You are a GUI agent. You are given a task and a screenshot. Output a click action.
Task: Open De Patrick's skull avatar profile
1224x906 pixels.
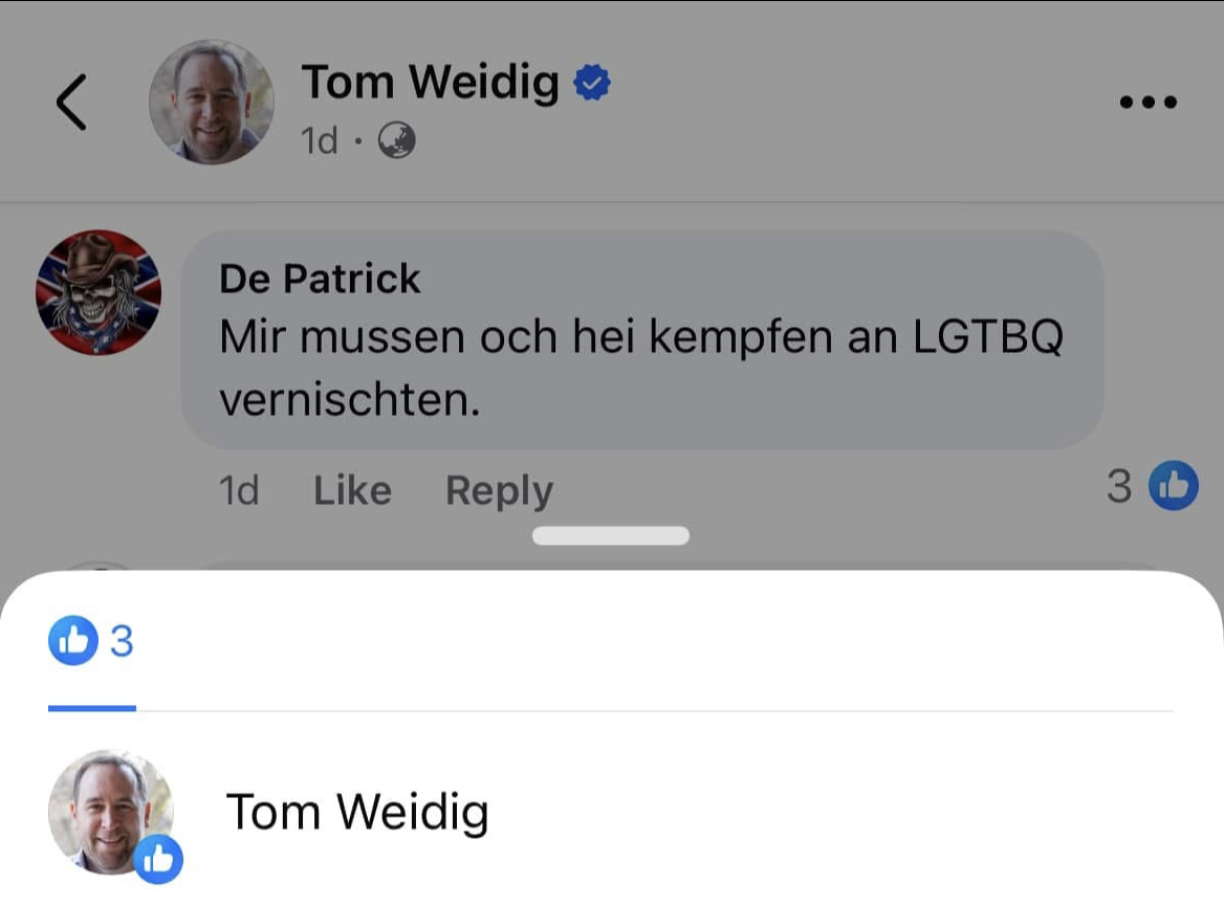[x=98, y=292]
